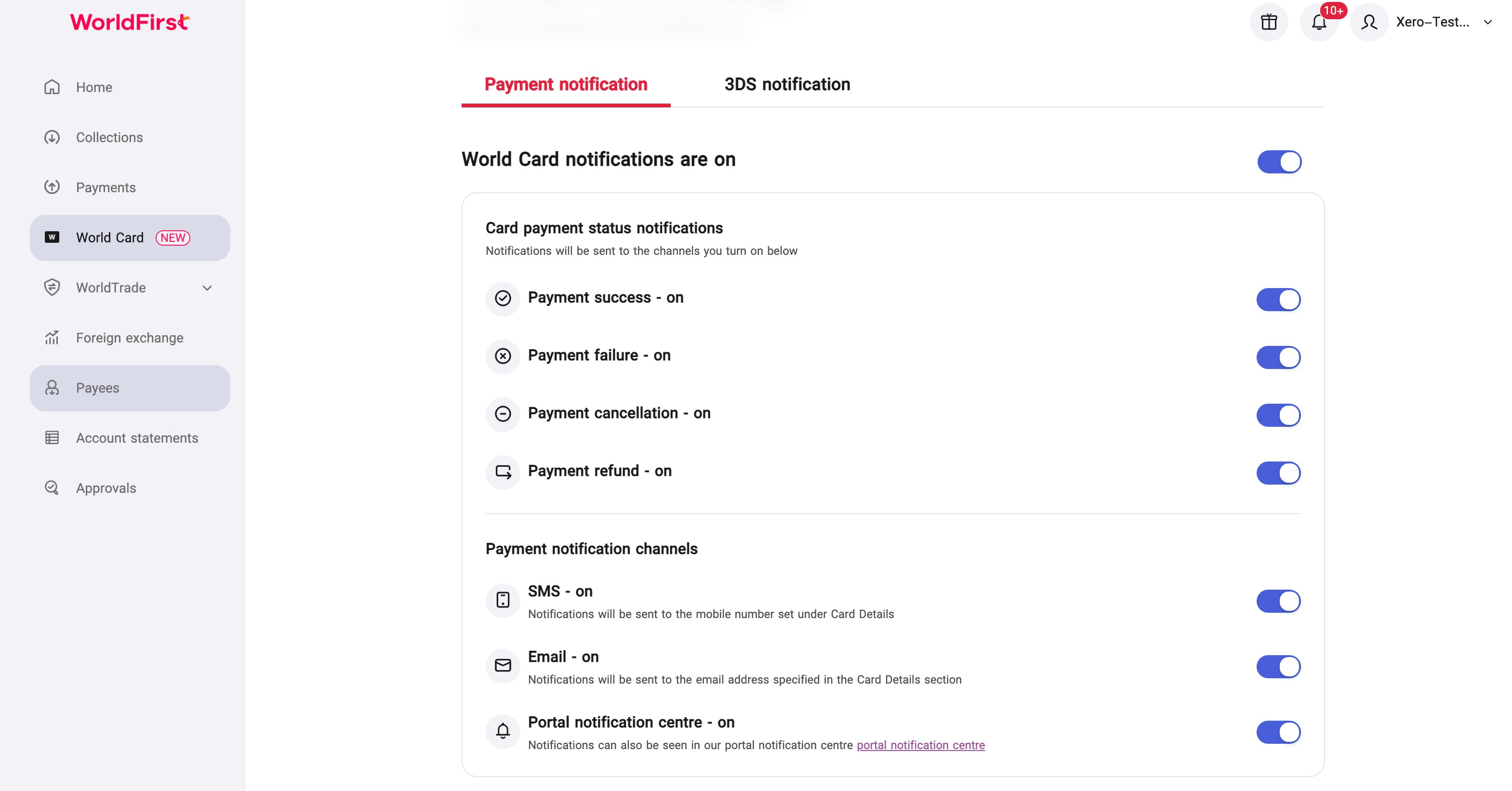Switch to the 3DS notification tab
1512x791 pixels.
[x=787, y=84]
